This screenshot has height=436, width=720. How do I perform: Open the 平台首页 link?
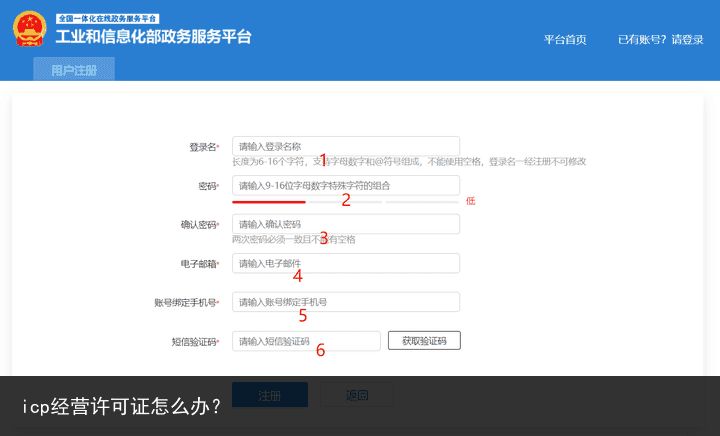click(565, 39)
